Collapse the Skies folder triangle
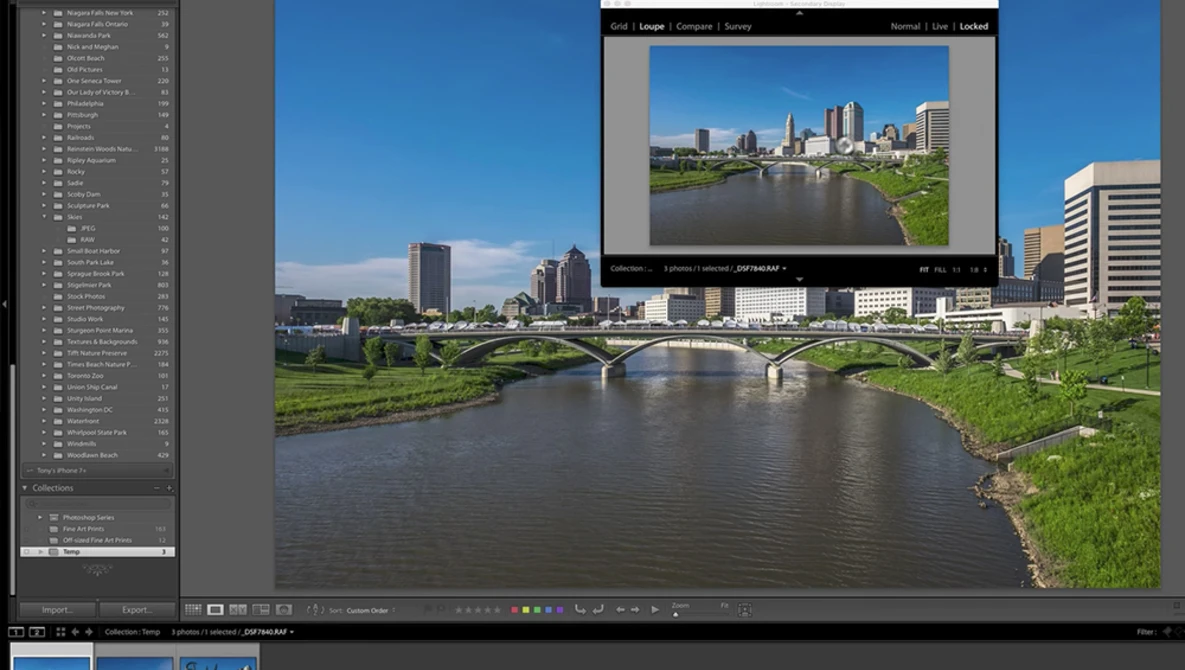The image size is (1185, 670). (x=44, y=217)
